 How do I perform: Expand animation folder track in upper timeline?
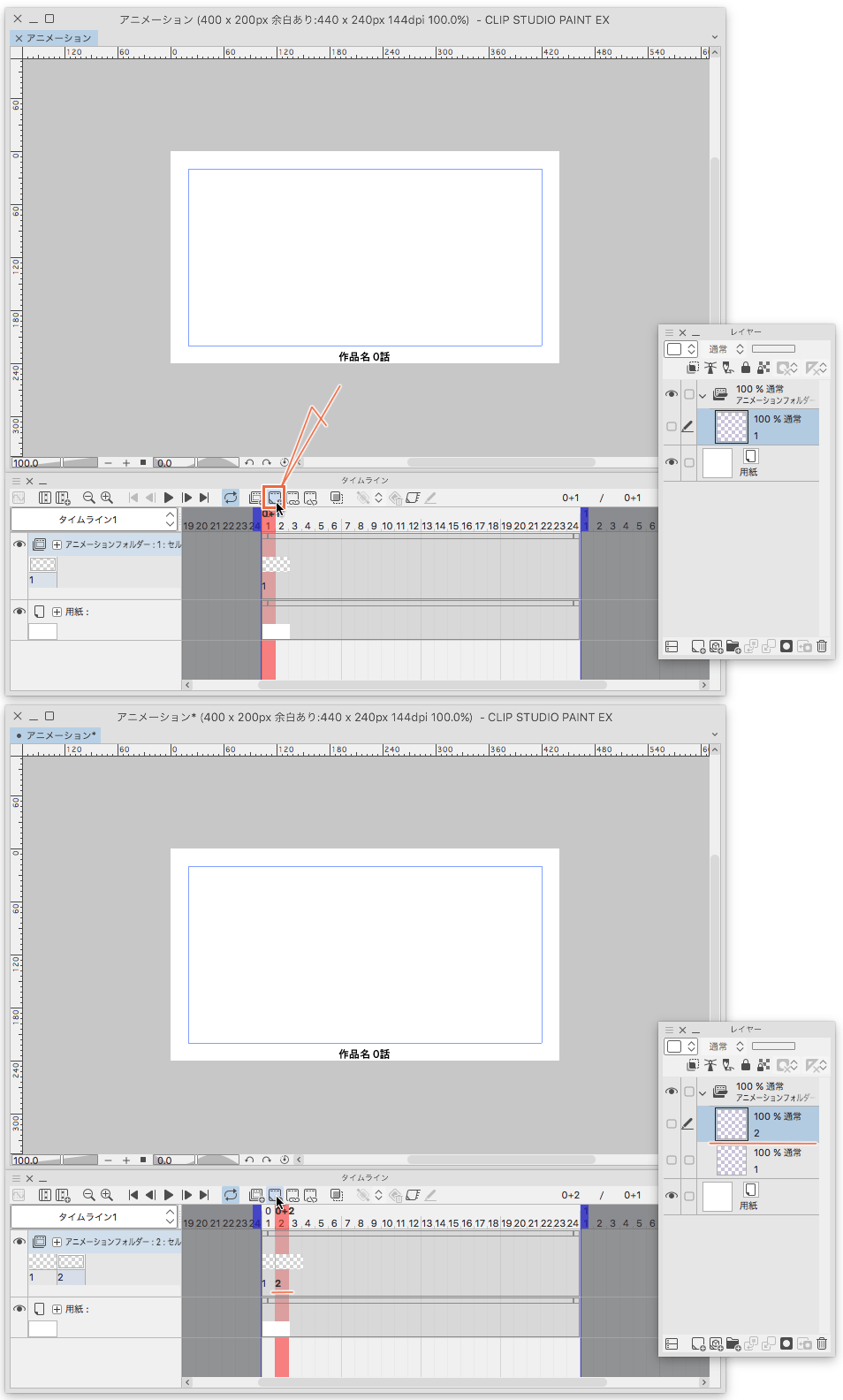click(x=57, y=544)
